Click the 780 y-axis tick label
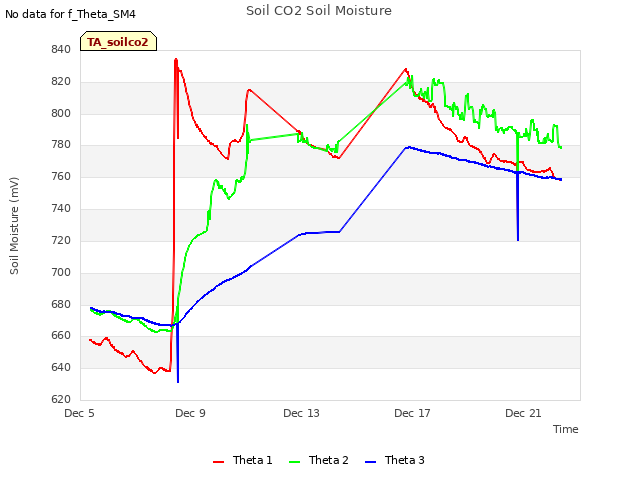Image resolution: width=640 pixels, height=480 pixels. pyautogui.click(x=61, y=145)
